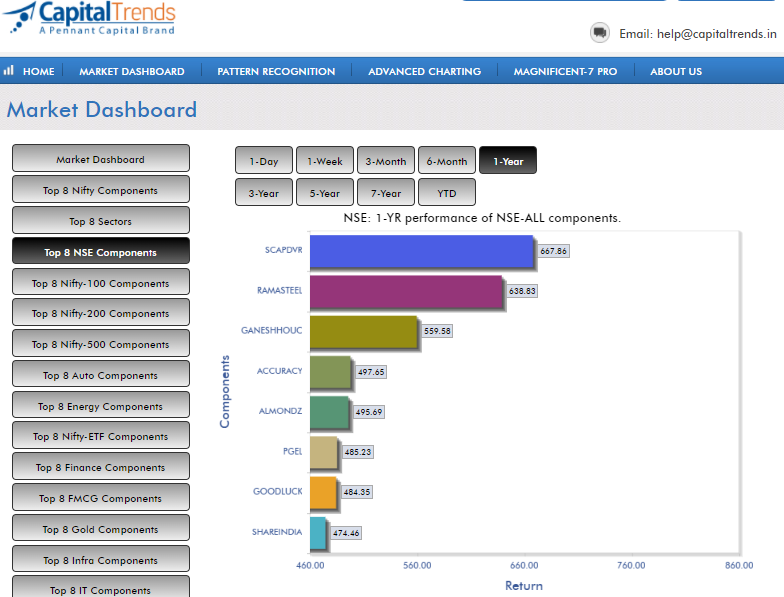The image size is (784, 597).
Task: Click the 638.83 value label
Action: pyautogui.click(x=522, y=291)
